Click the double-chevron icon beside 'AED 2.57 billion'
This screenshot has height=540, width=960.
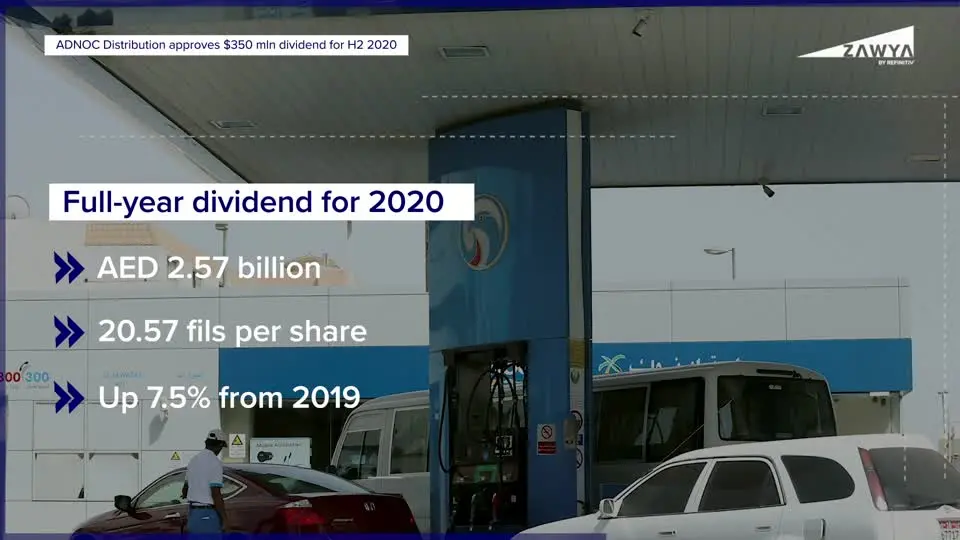69,268
